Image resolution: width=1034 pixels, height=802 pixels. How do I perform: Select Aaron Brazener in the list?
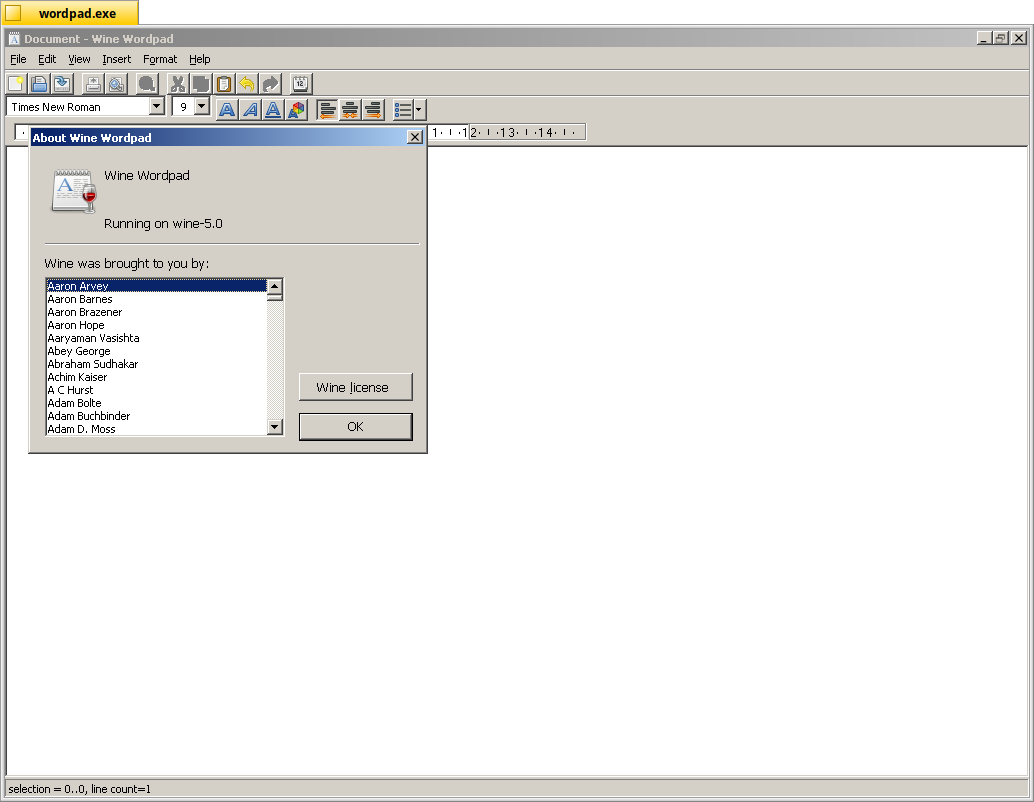(156, 312)
